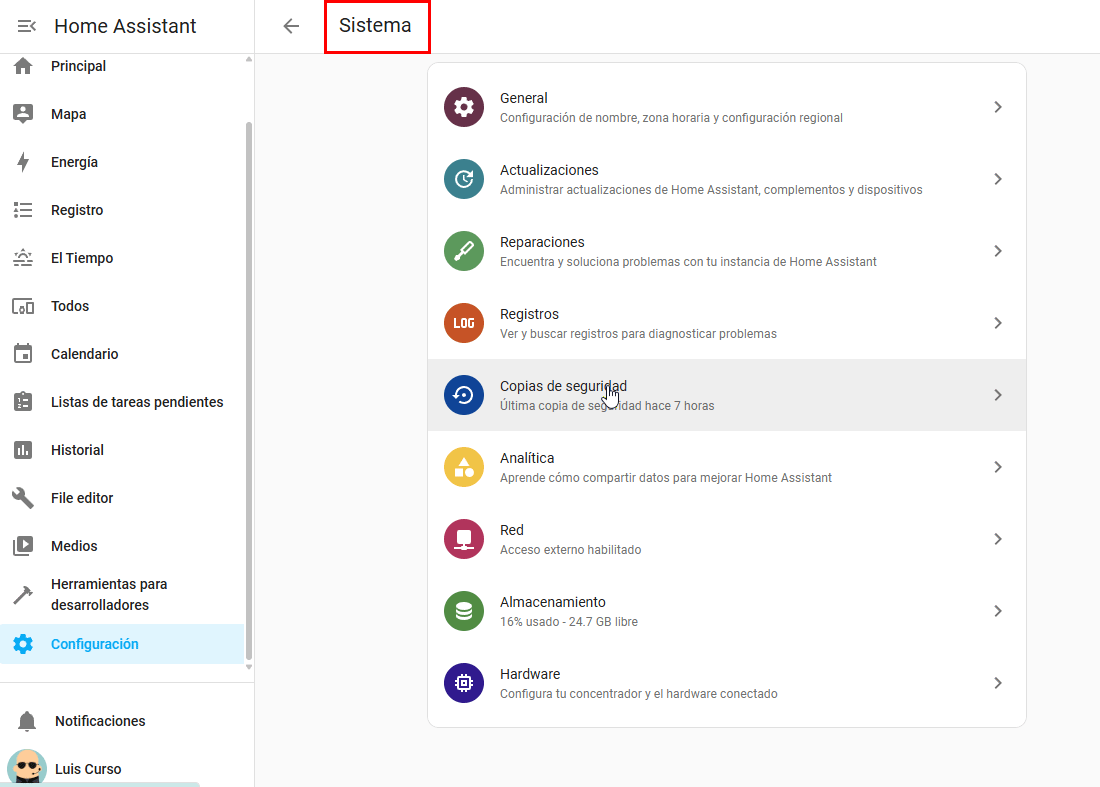1100x787 pixels.
Task: Click the Energía lightning bolt icon
Action: tap(23, 162)
